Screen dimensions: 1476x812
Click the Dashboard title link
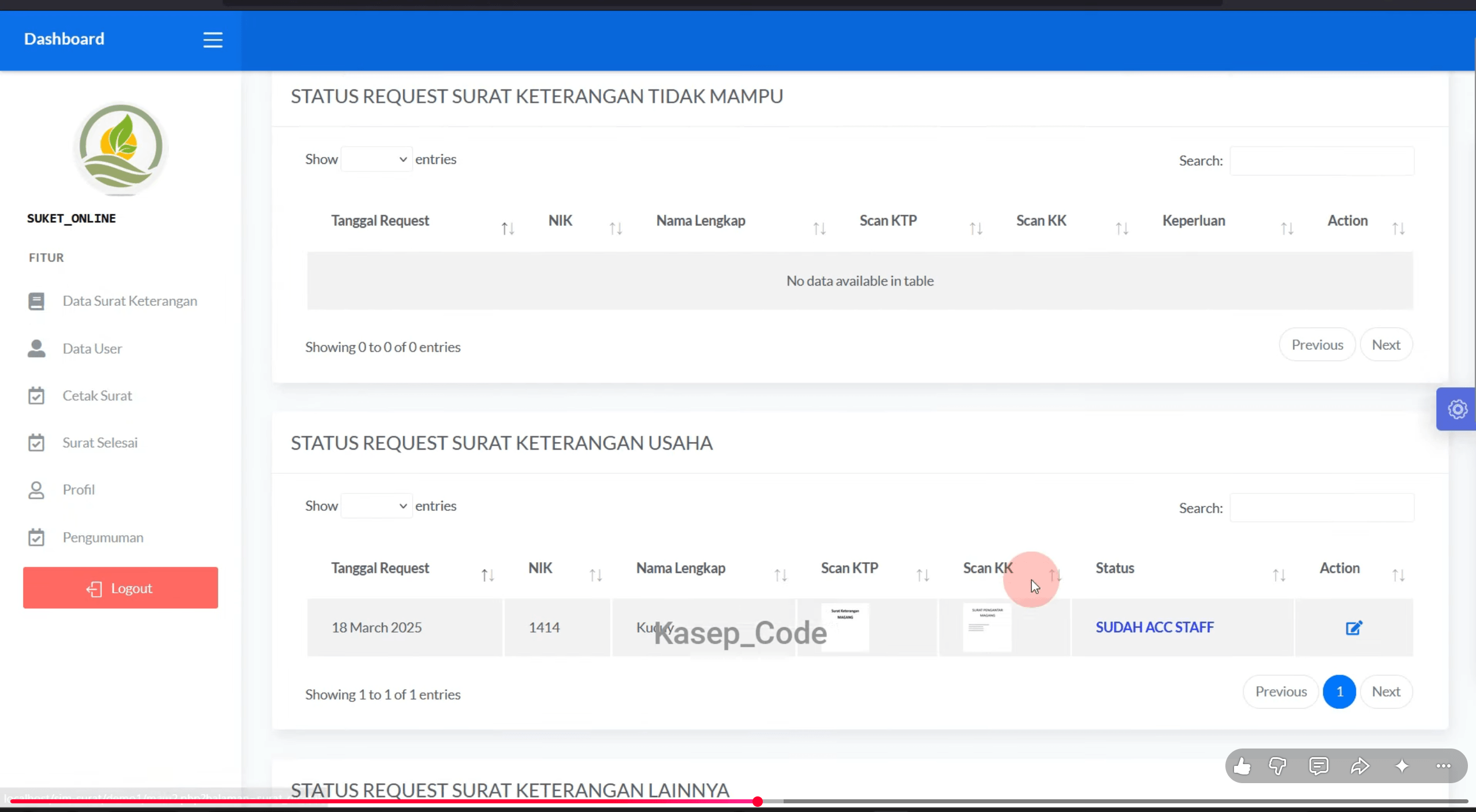point(64,39)
